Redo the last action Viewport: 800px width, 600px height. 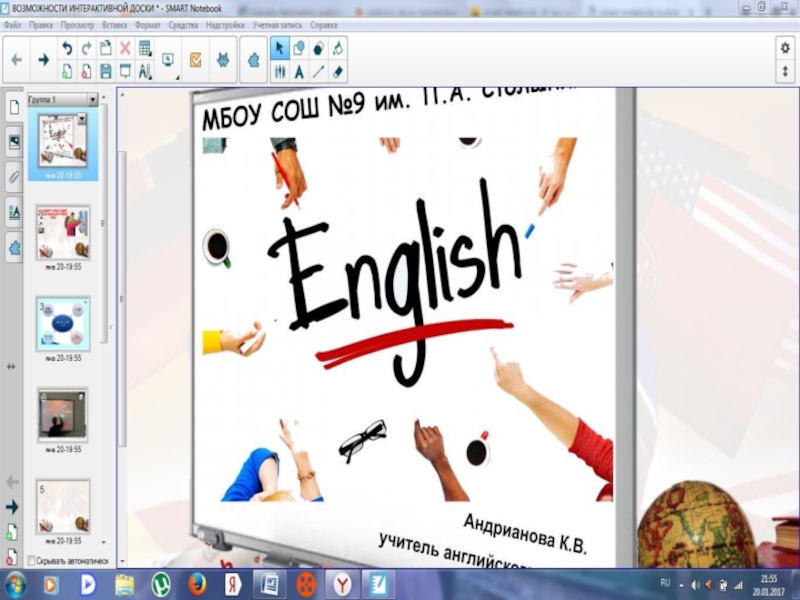[x=86, y=48]
